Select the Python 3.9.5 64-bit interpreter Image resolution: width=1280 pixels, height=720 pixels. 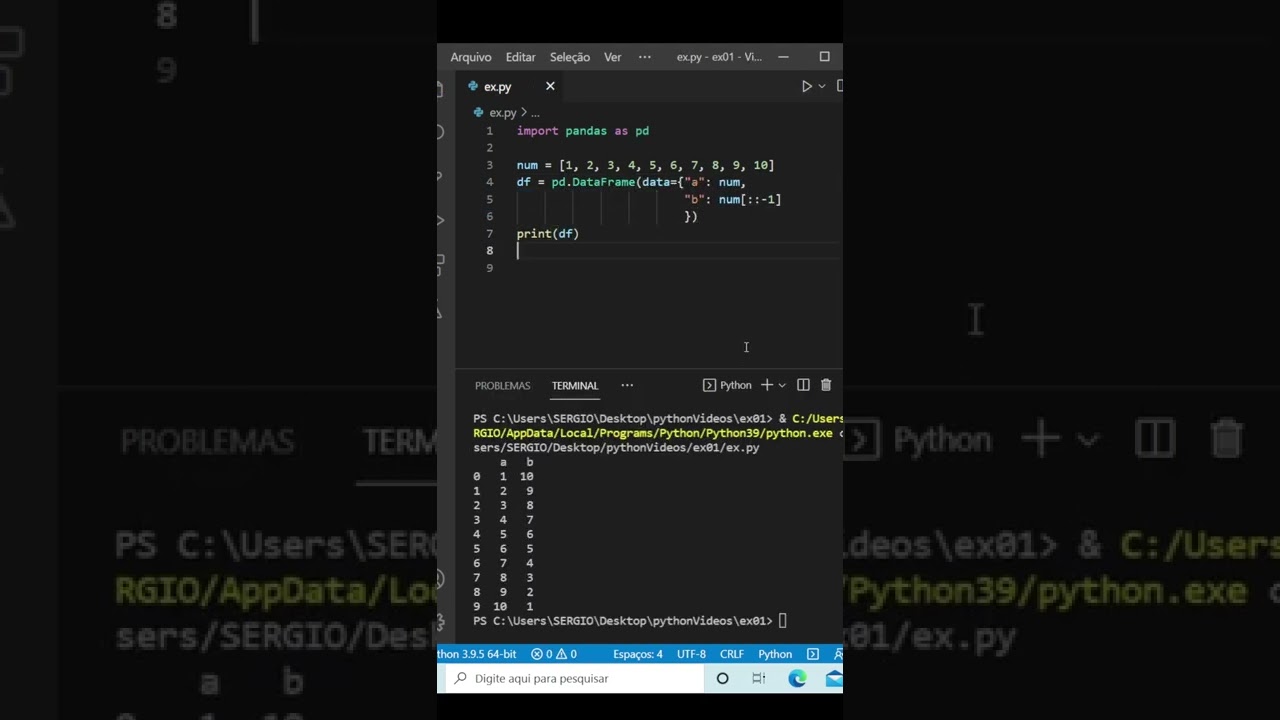[477, 654]
